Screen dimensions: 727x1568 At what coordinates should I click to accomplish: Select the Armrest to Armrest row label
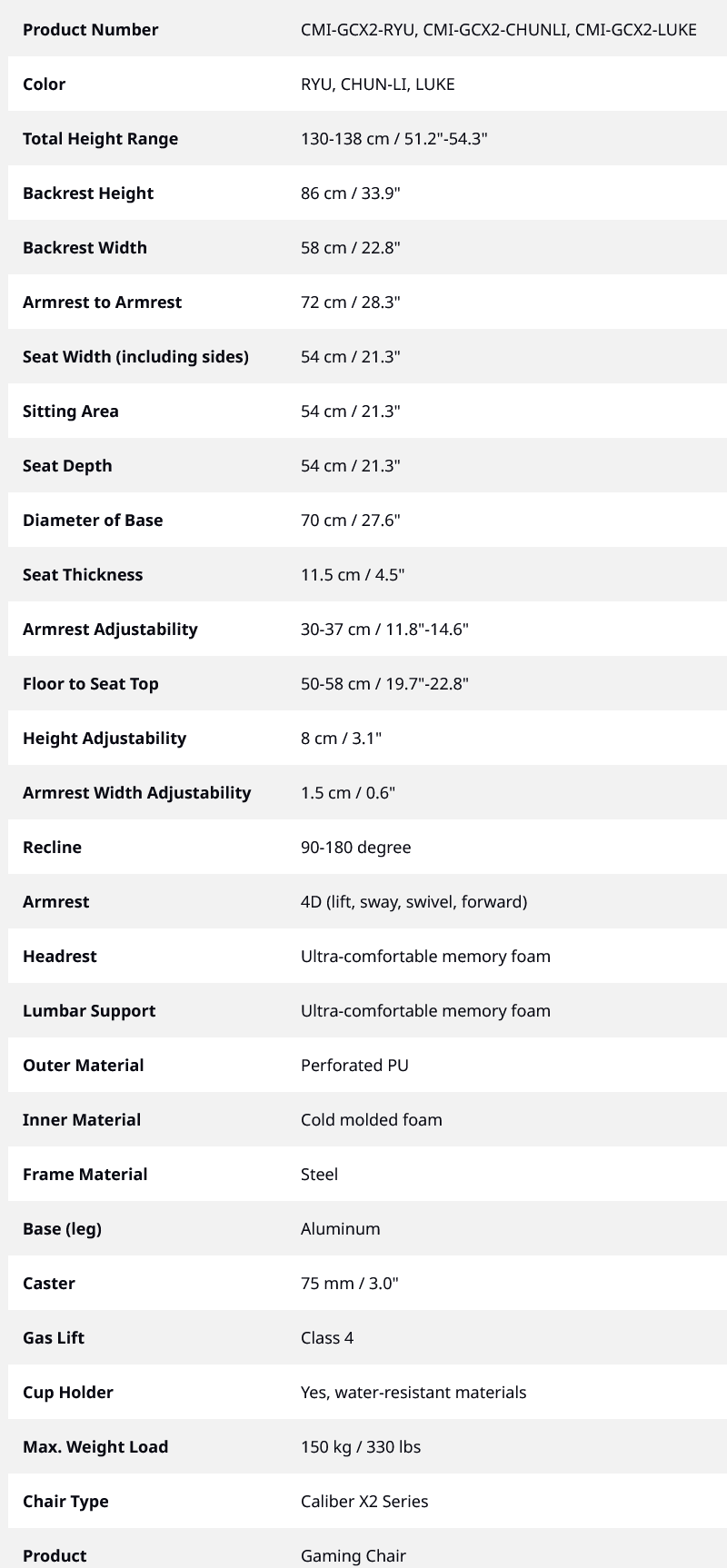102,303
